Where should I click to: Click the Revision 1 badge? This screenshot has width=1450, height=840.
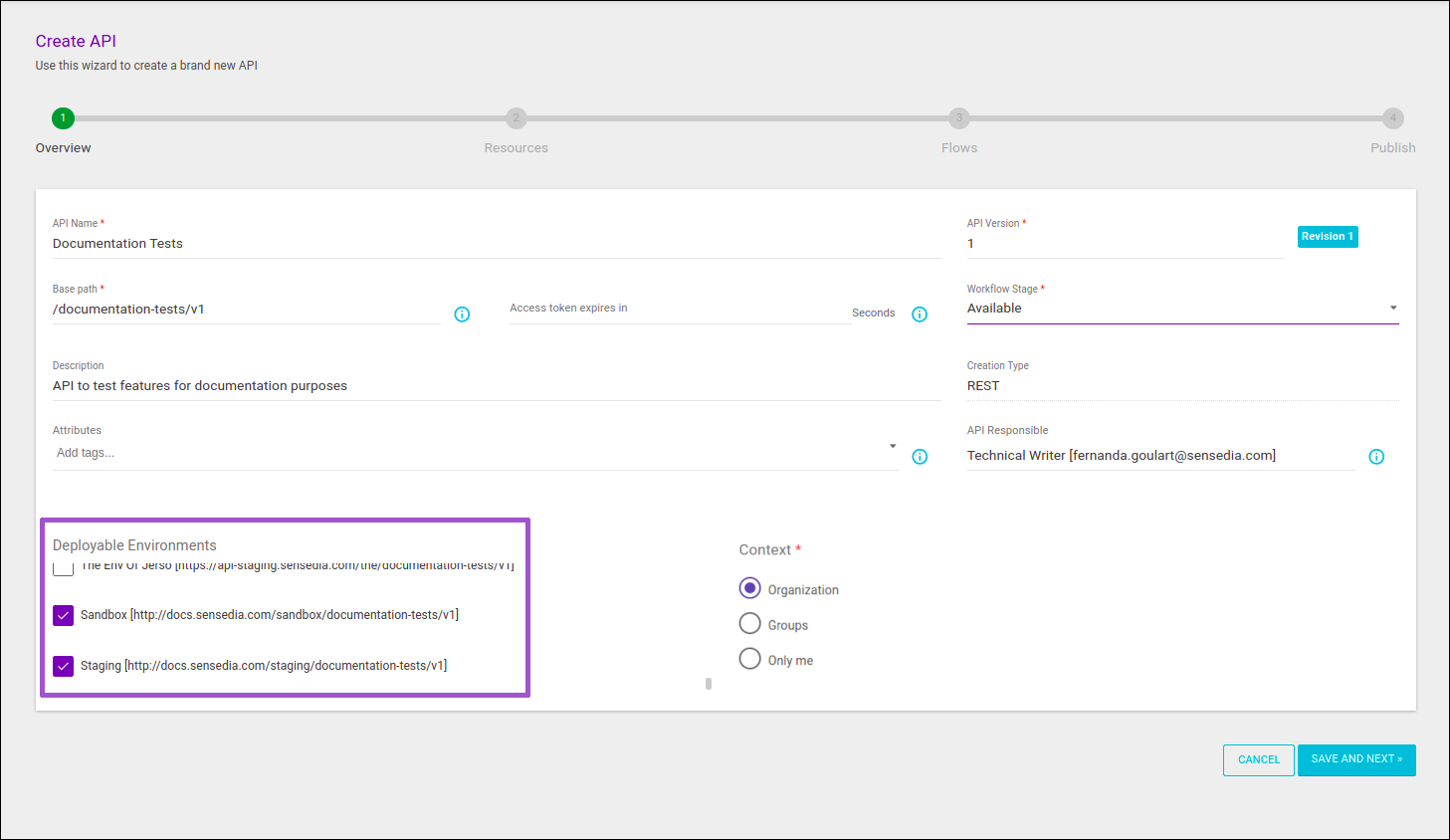[x=1328, y=236]
